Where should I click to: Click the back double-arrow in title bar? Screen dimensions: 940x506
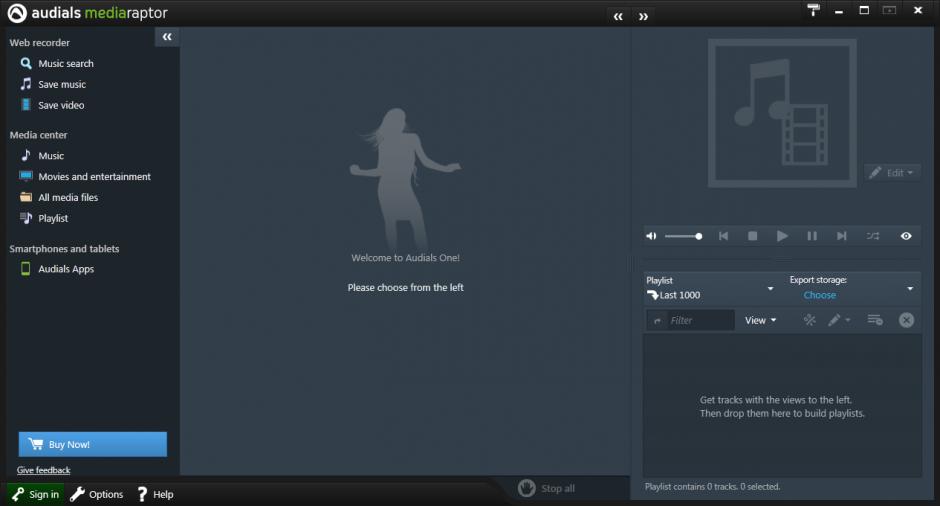618,17
